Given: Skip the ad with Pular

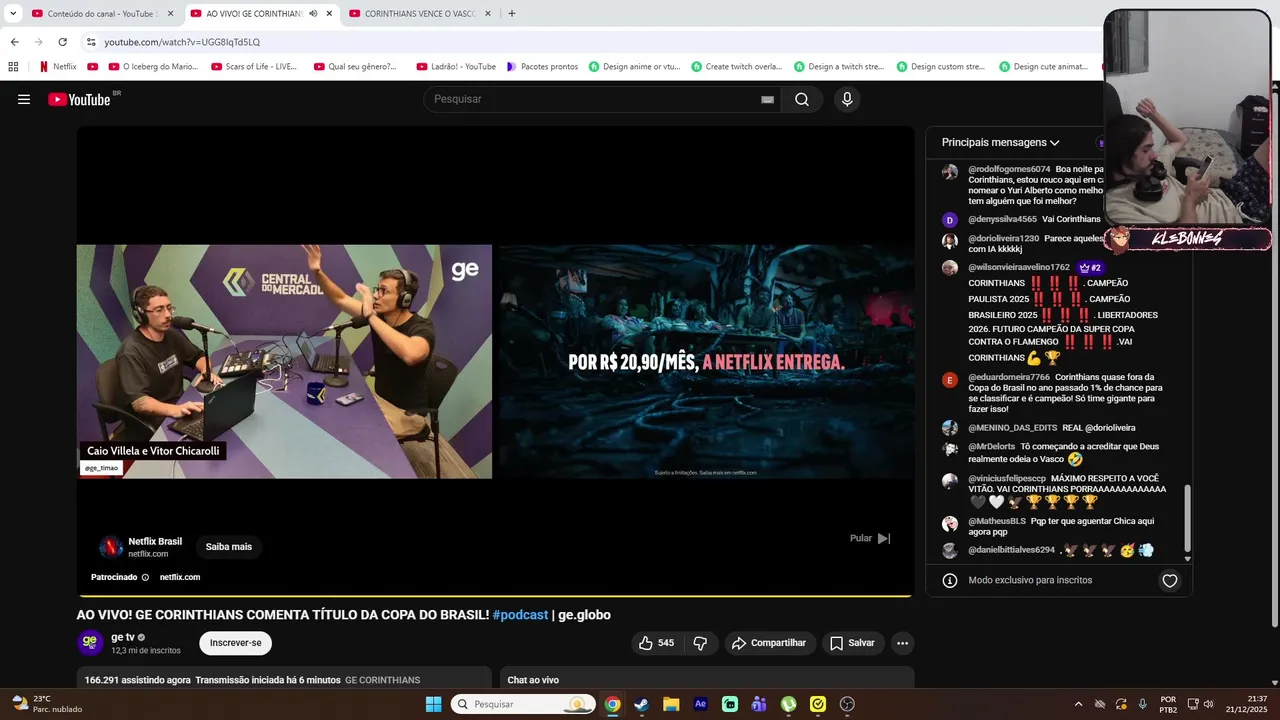Looking at the screenshot, I should click(870, 538).
